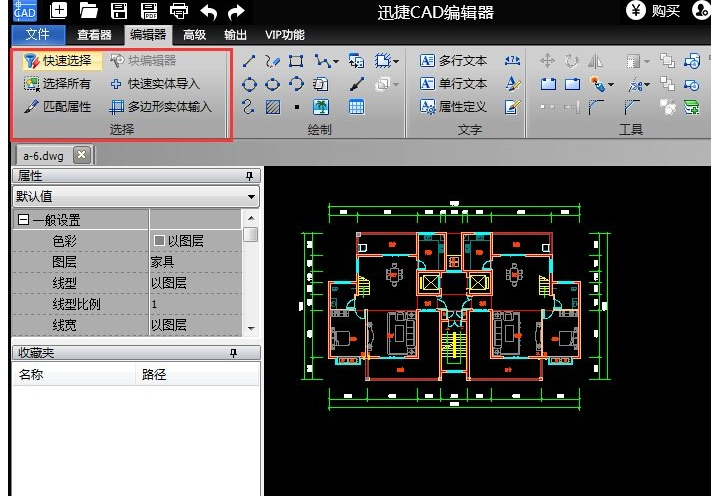Screen dimensions: 712x496
Task: Click the Color (色彩) swatch box
Action: click(158, 241)
